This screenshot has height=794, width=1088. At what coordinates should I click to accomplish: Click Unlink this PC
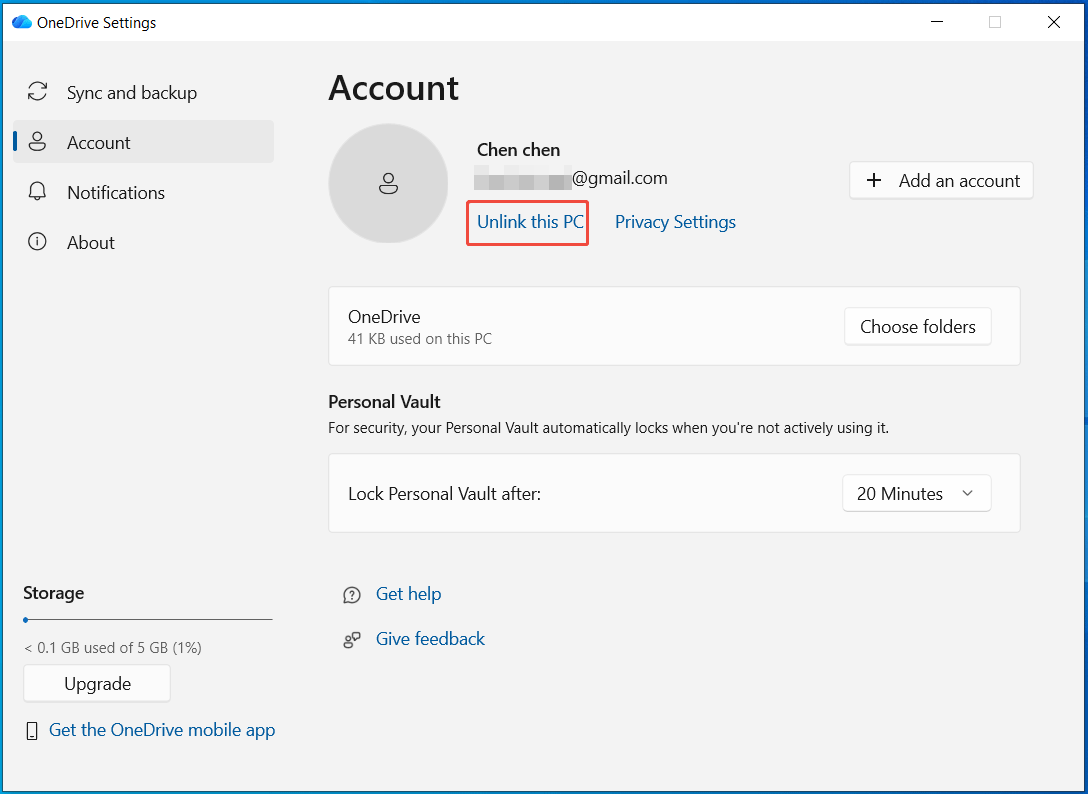point(527,222)
